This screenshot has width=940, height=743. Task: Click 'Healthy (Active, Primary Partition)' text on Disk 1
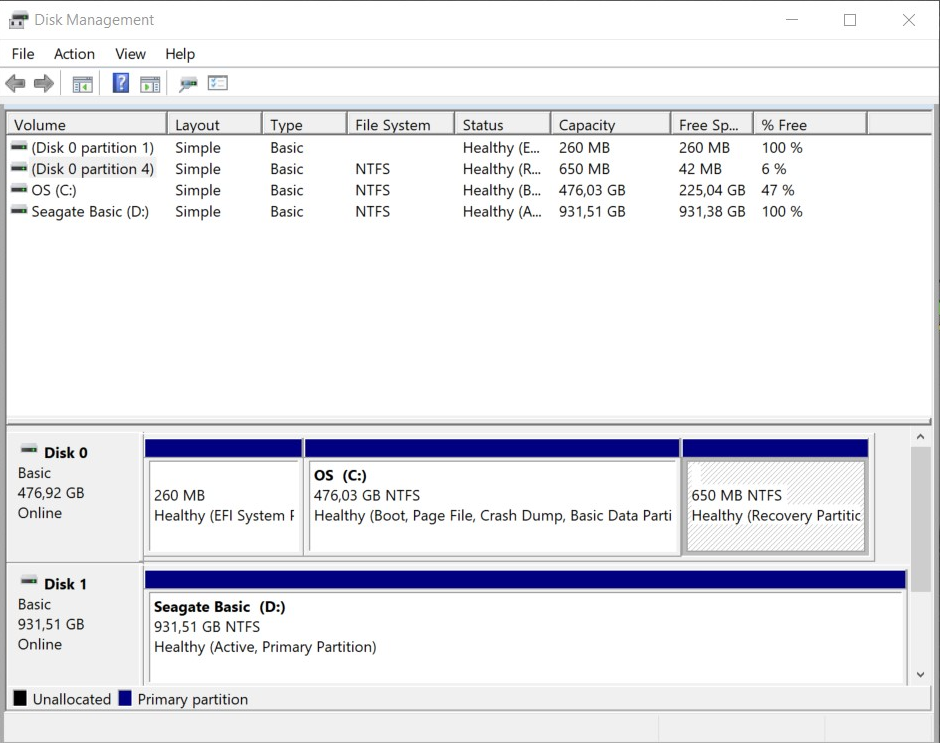[x=265, y=647]
